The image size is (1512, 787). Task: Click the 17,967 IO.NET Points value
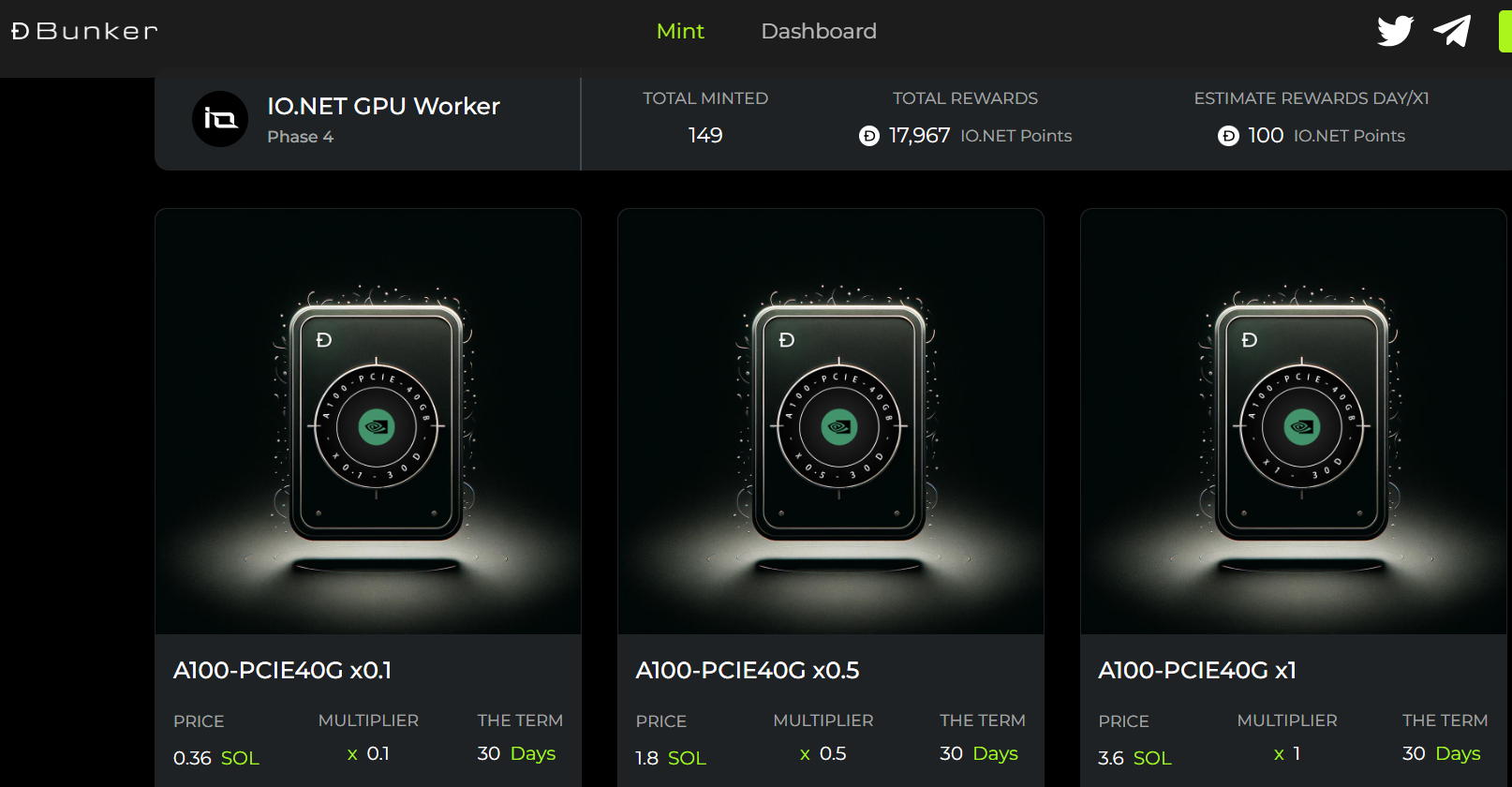click(980, 136)
